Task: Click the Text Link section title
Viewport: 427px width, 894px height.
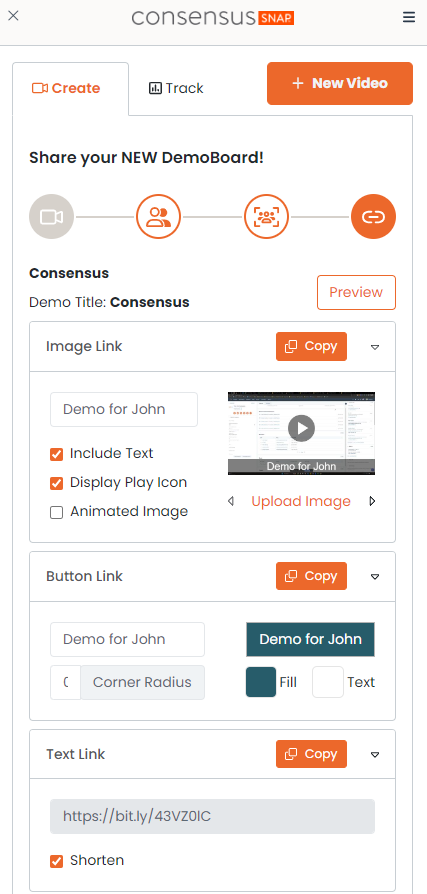Action: coord(75,754)
